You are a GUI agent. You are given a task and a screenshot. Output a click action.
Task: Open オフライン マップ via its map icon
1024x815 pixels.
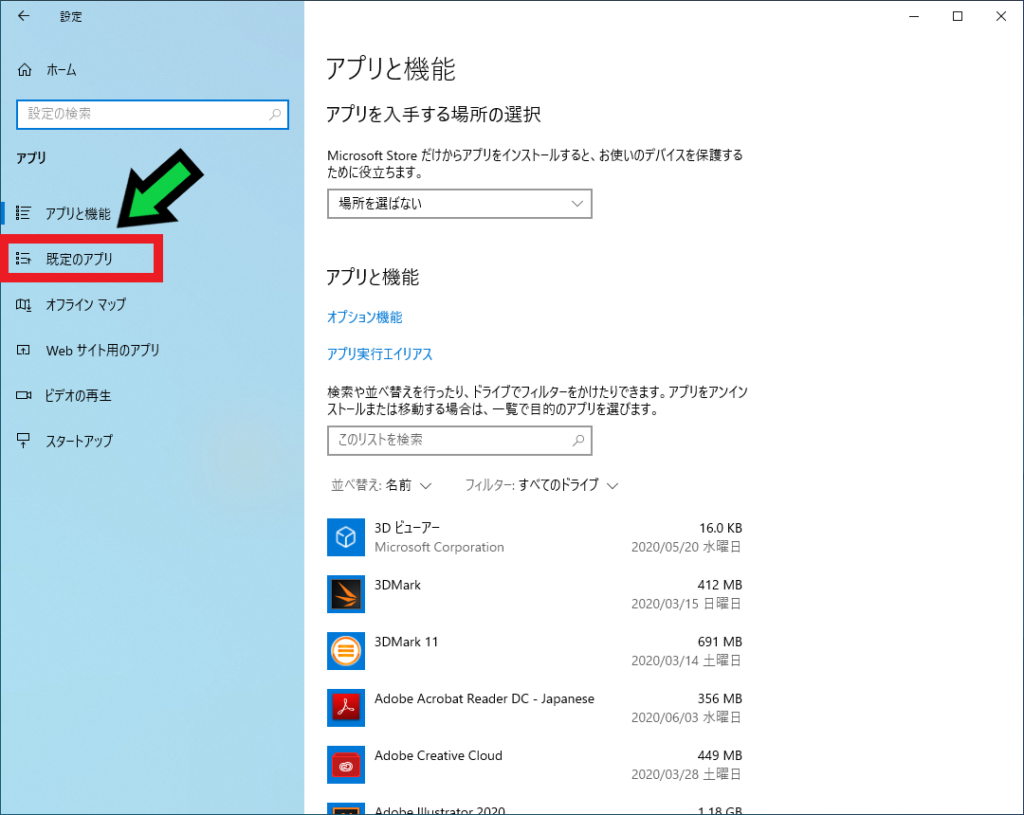point(22,305)
